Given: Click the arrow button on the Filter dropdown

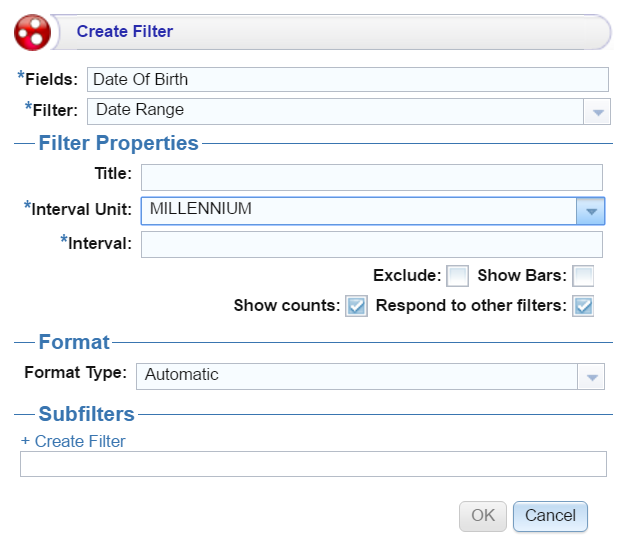Looking at the screenshot, I should pos(596,111).
